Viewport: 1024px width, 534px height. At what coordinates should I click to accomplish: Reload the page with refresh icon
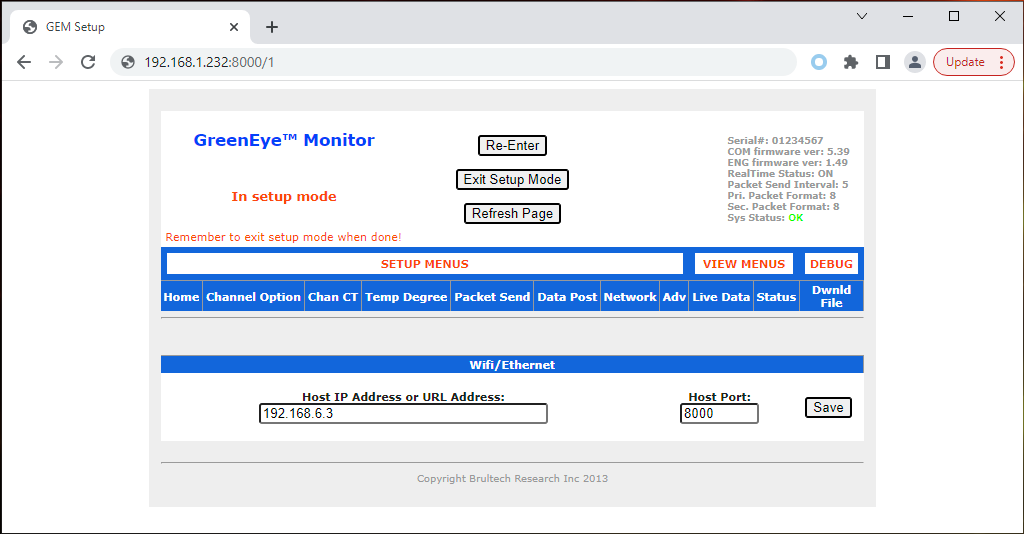coord(88,62)
